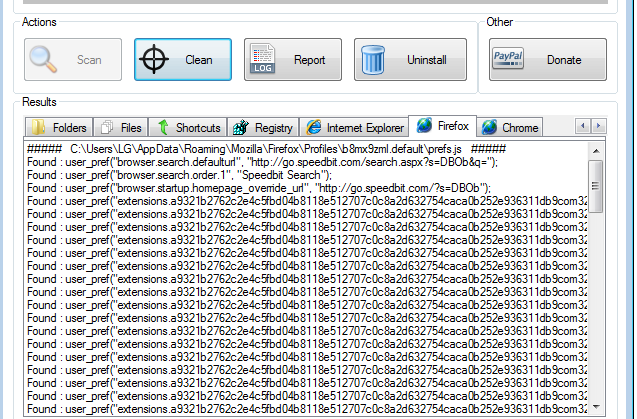The width and height of the screenshot is (637, 419).
Task: Switch to the Chrome tab
Action: [x=510, y=127]
